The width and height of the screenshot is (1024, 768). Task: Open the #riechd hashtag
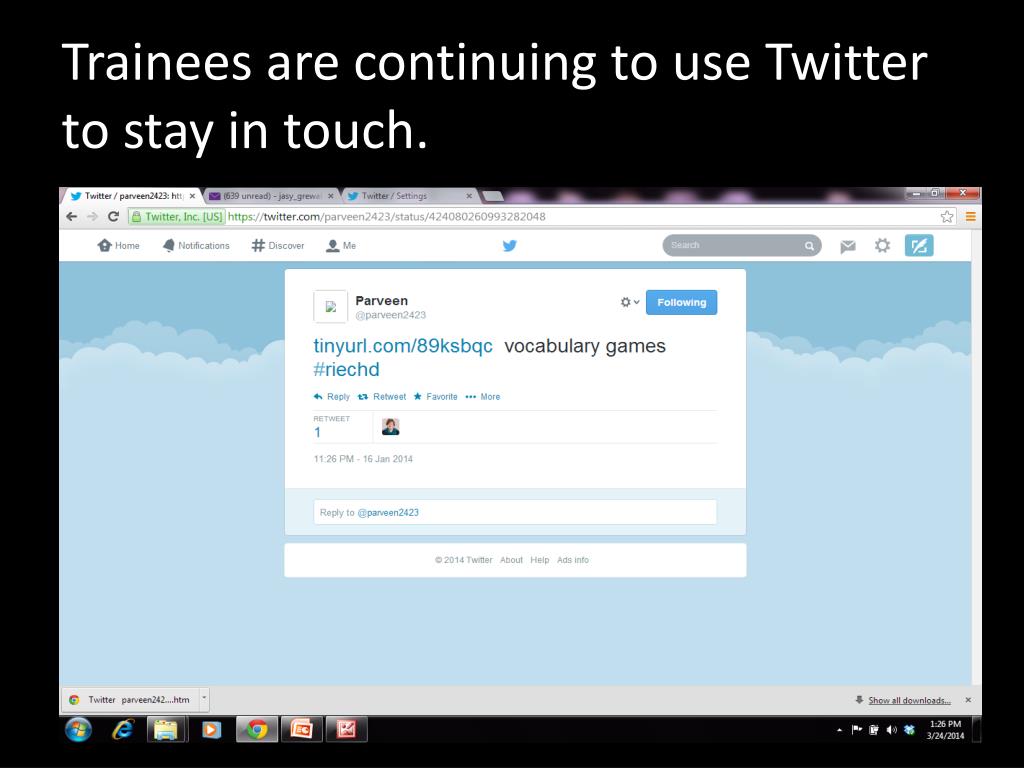click(x=346, y=370)
